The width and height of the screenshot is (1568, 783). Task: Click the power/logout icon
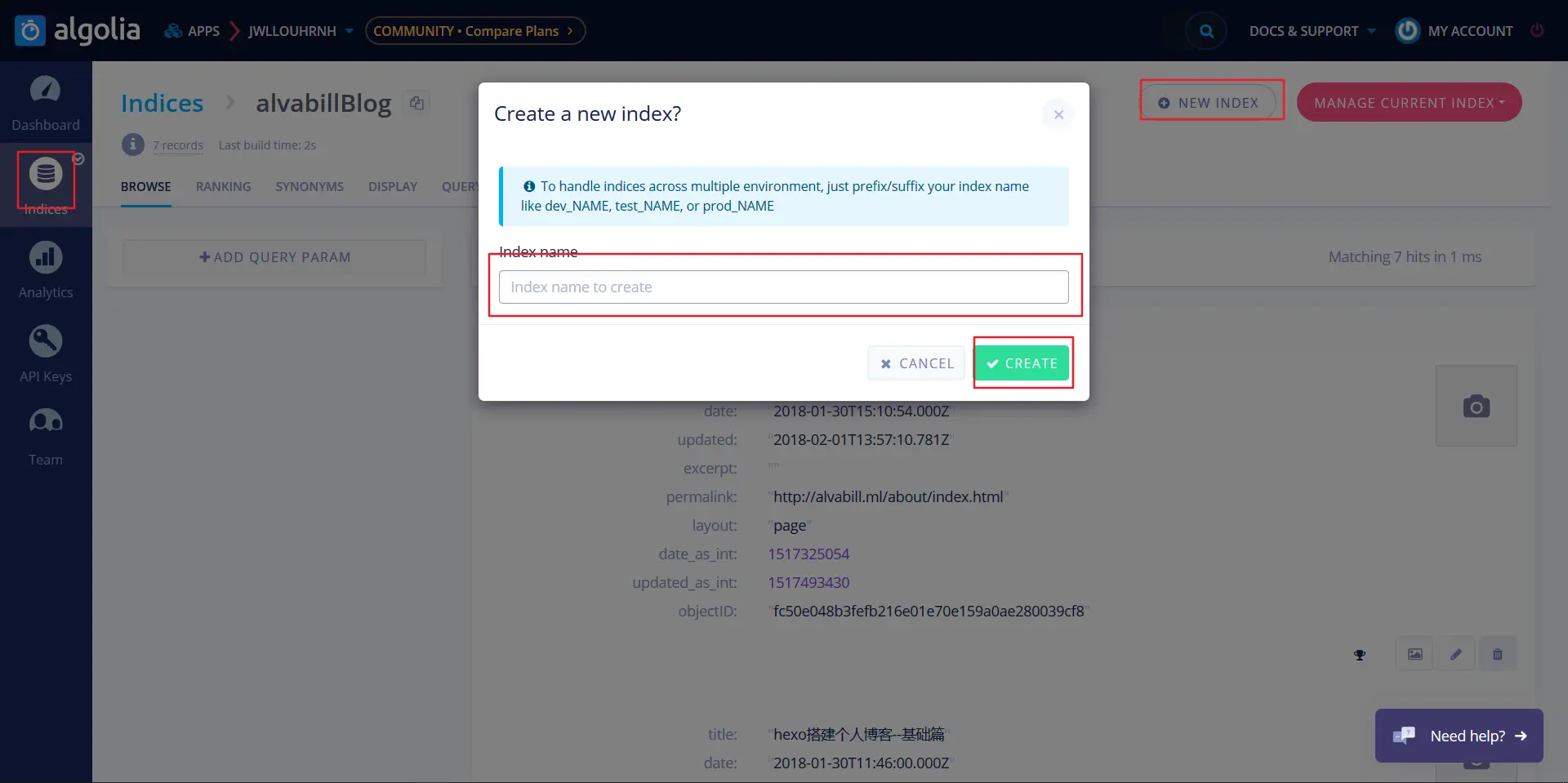(1537, 30)
